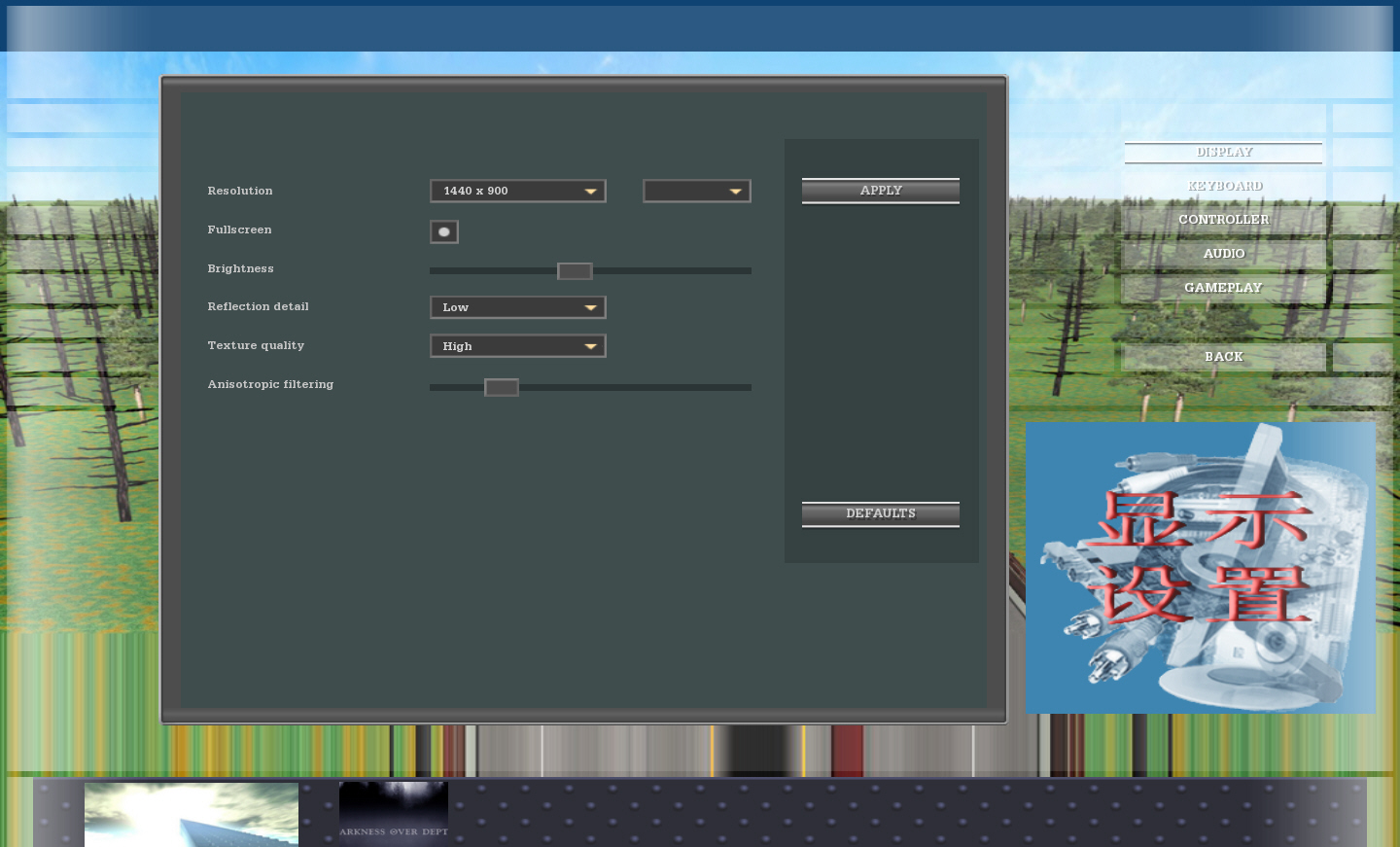The height and width of the screenshot is (847, 1400).
Task: Reset settings with the Defaults button
Action: (880, 513)
